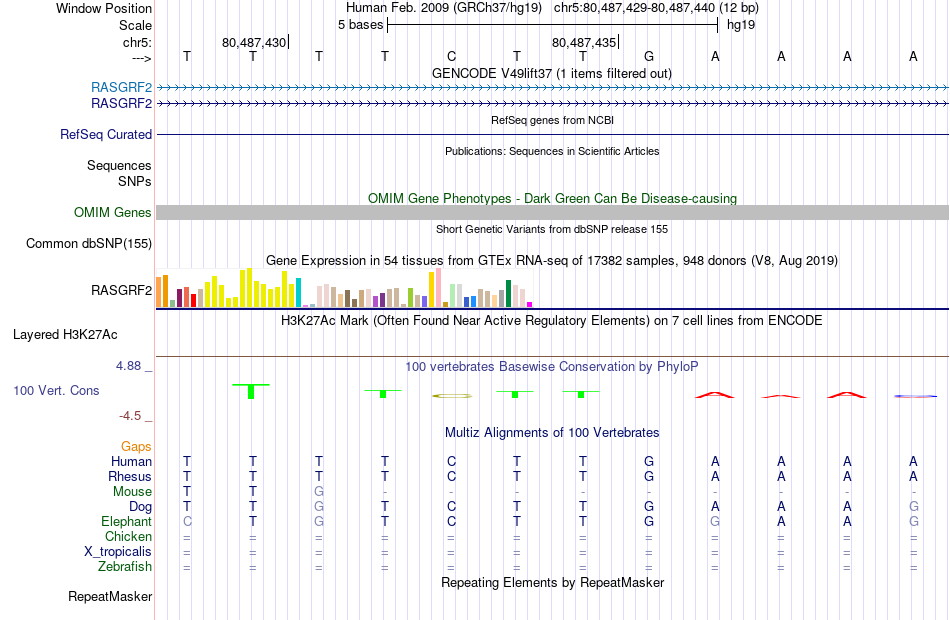Open Publications: Sequences in Scientific Articles title

pyautogui.click(x=552, y=151)
